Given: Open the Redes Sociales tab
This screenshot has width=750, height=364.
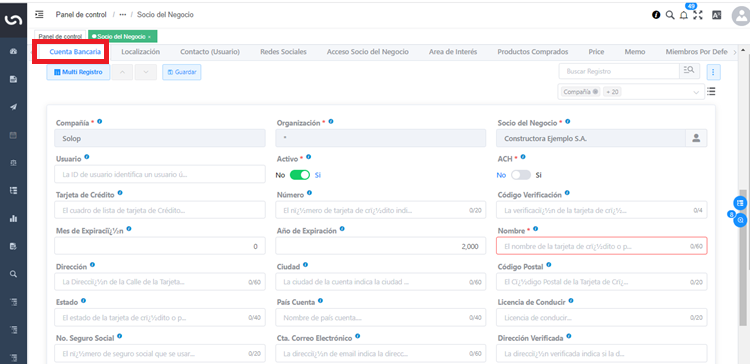Looking at the screenshot, I should 283,52.
